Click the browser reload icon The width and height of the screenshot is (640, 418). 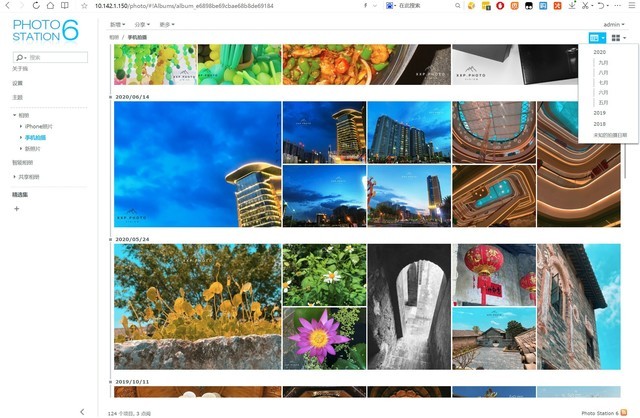[x=36, y=6]
